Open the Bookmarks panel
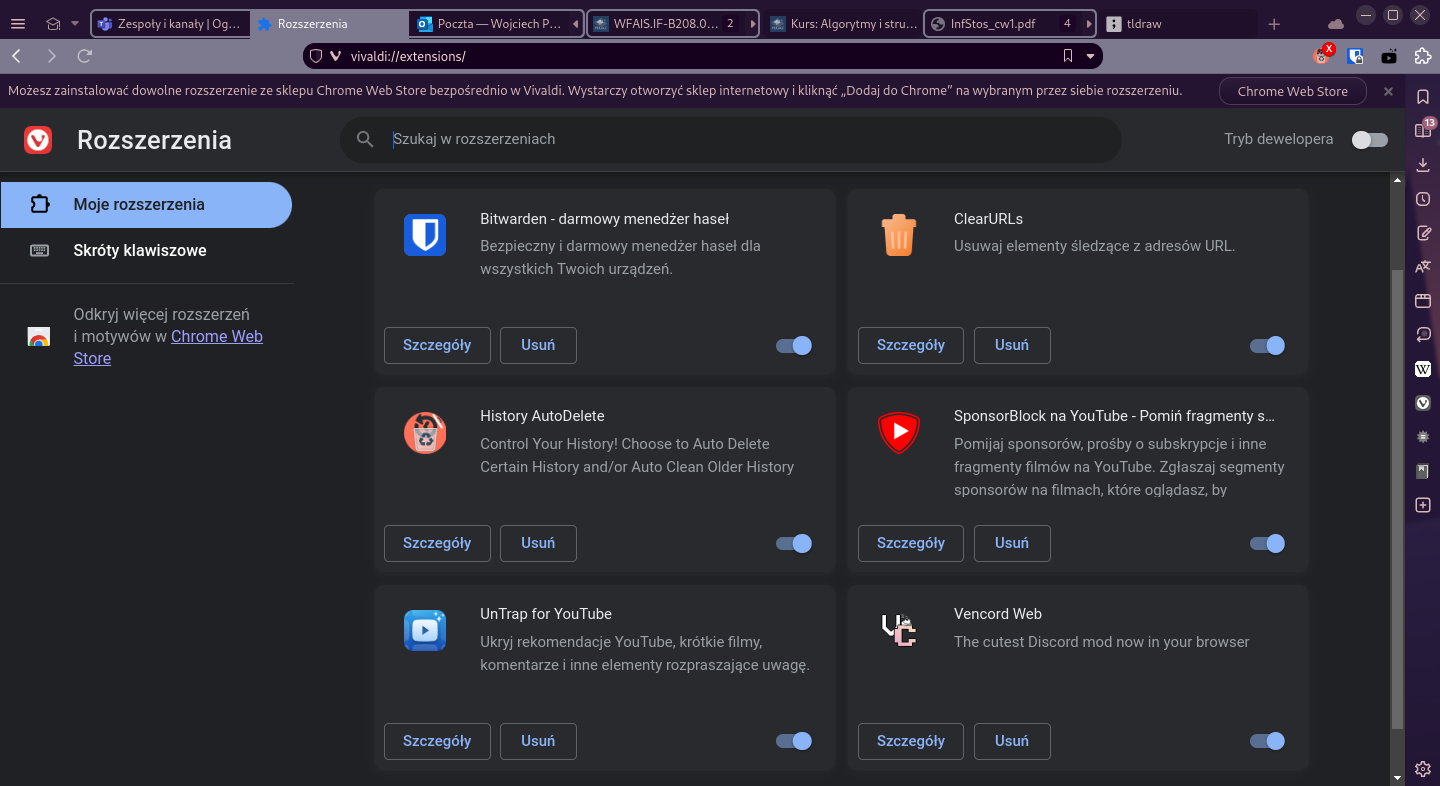This screenshot has height=786, width=1440. coord(1423,97)
